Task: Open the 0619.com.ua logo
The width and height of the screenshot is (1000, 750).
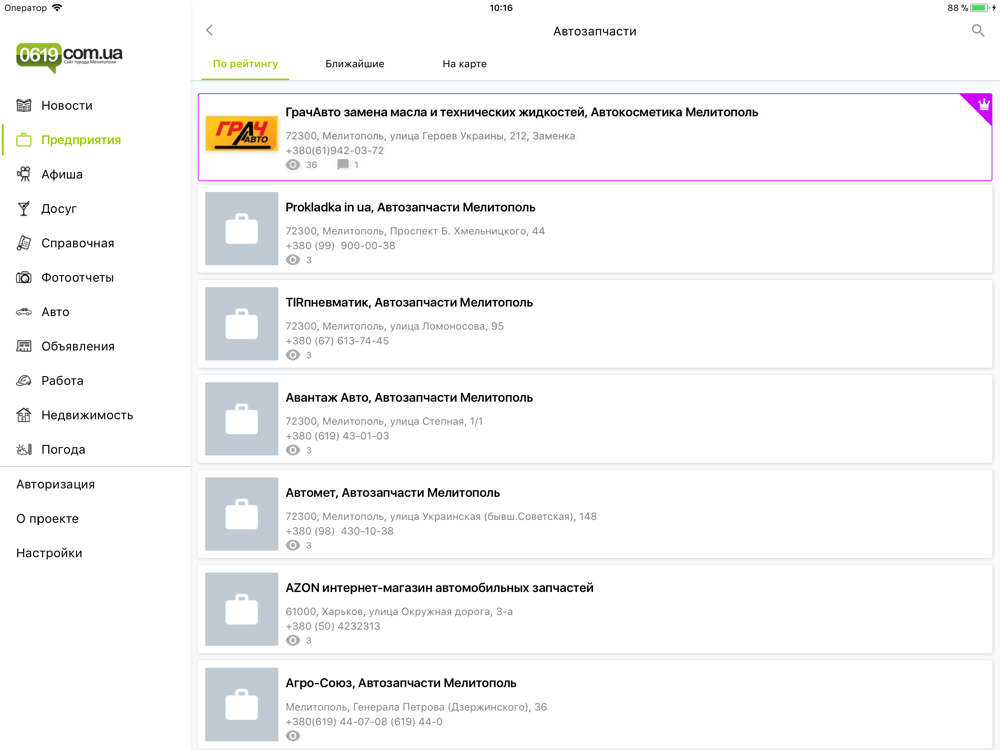Action: [x=69, y=57]
